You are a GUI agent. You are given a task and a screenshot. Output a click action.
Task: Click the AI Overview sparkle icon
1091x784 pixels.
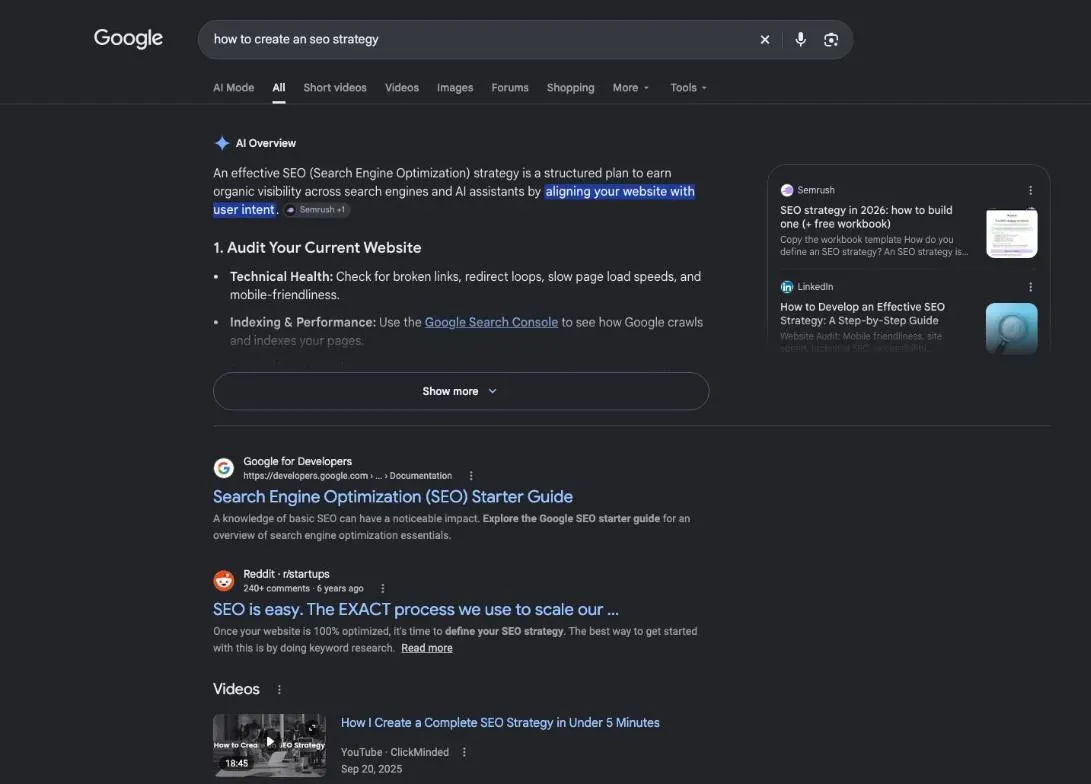coord(222,143)
